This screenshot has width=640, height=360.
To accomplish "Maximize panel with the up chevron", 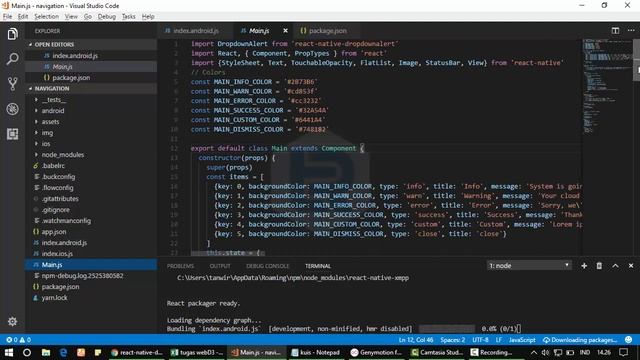I will tap(615, 266).
